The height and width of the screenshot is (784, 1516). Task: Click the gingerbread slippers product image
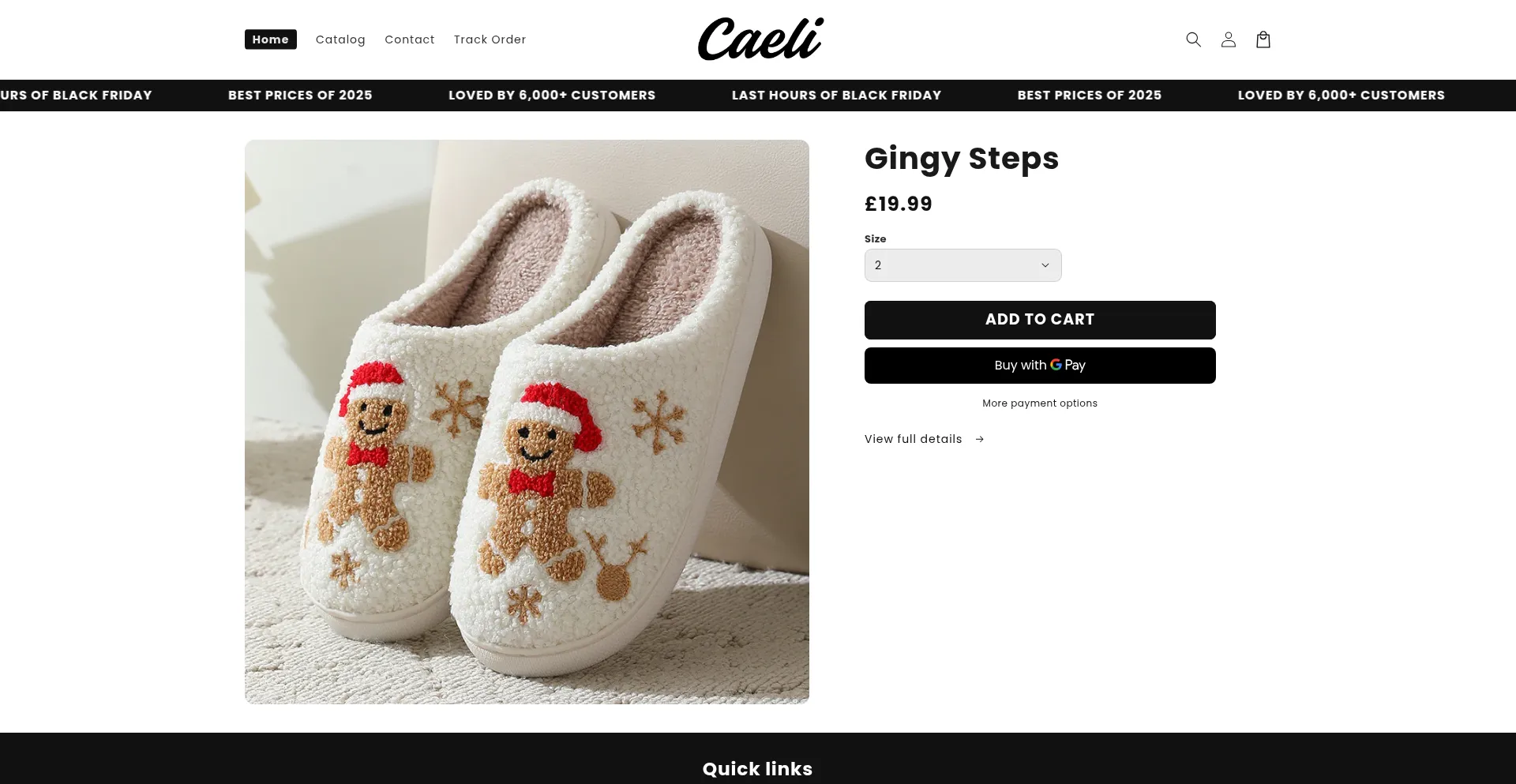[x=527, y=422]
